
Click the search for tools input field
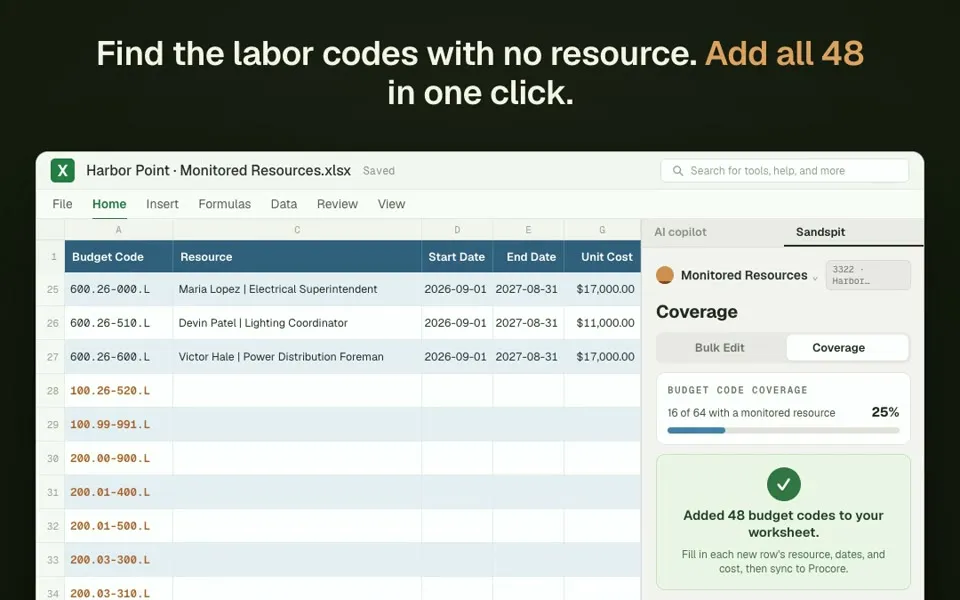tap(784, 171)
